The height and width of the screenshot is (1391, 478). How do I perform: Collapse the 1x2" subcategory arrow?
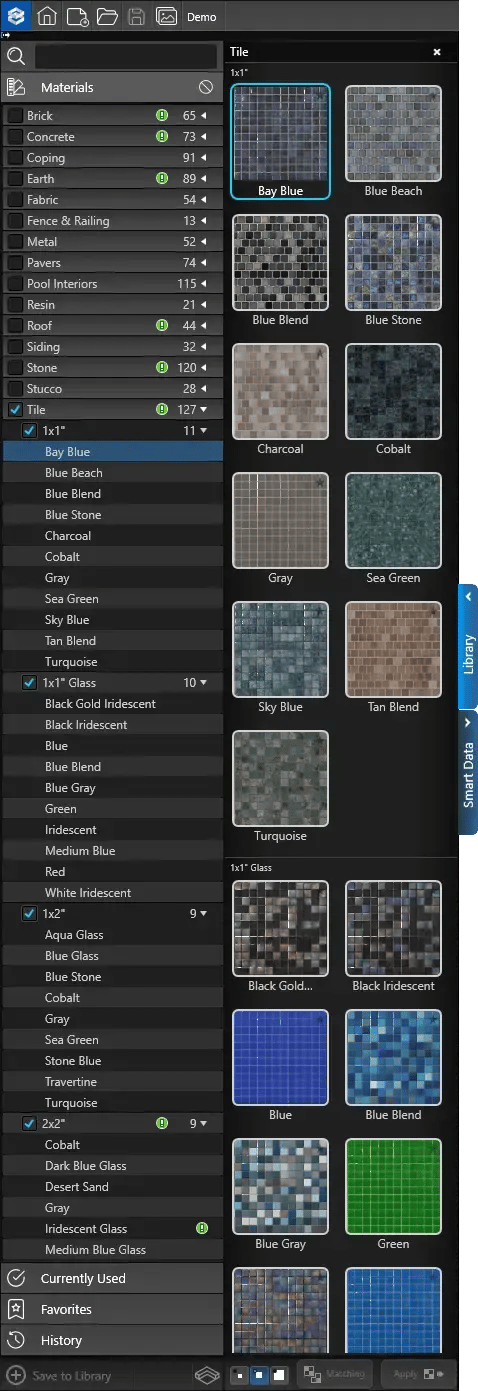204,913
